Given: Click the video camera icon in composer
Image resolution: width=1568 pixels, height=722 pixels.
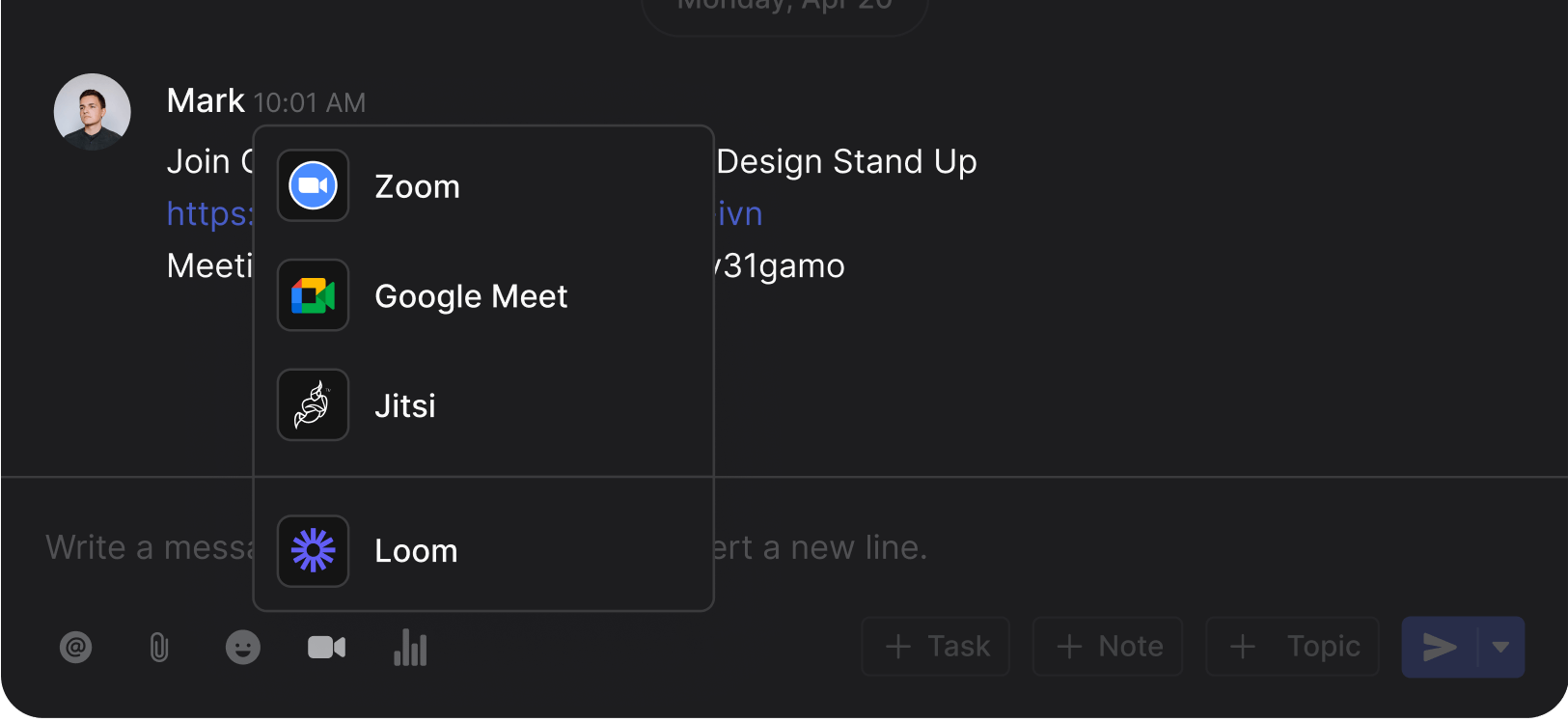Looking at the screenshot, I should click(x=326, y=647).
